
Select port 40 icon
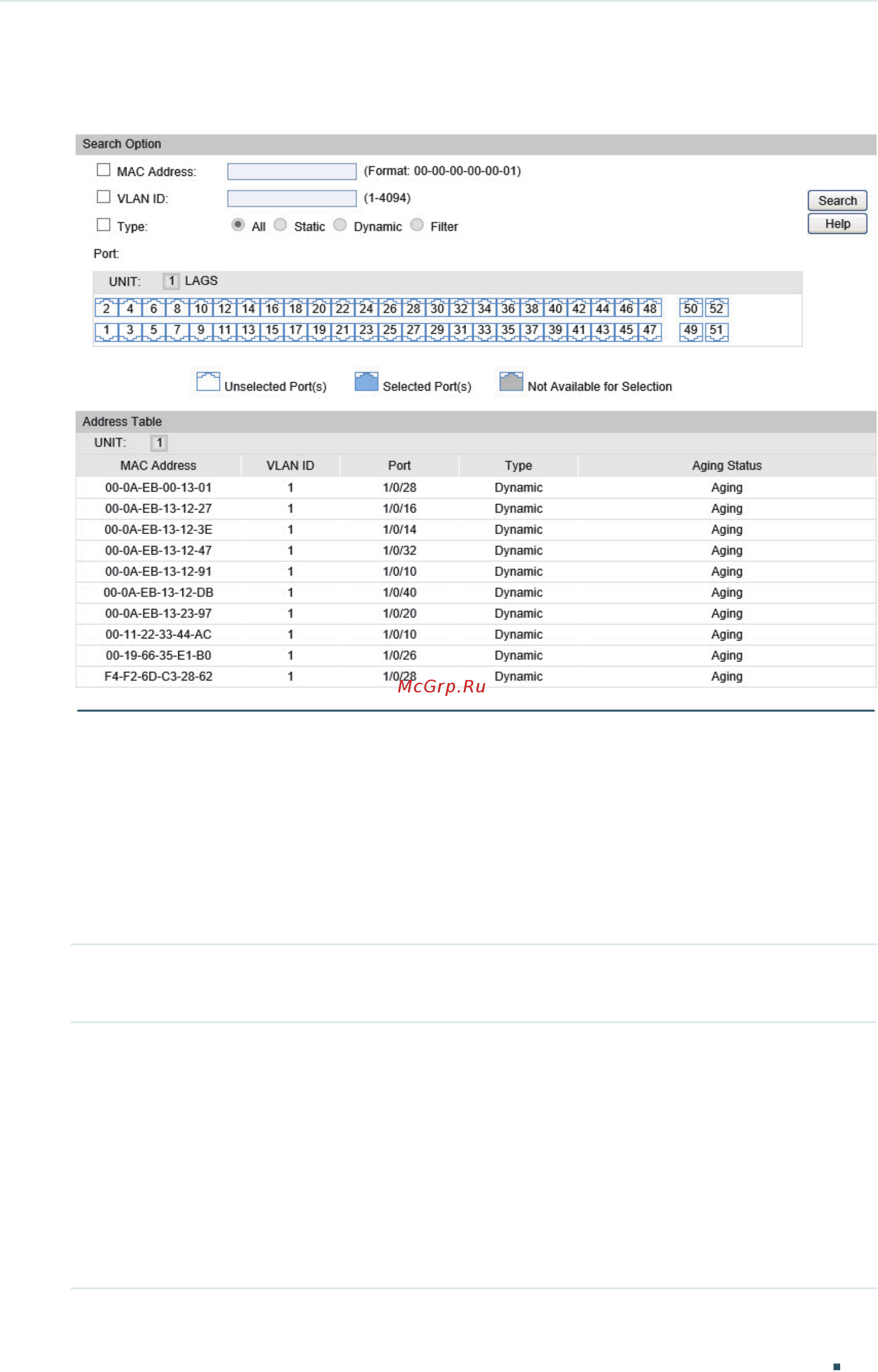(555, 308)
